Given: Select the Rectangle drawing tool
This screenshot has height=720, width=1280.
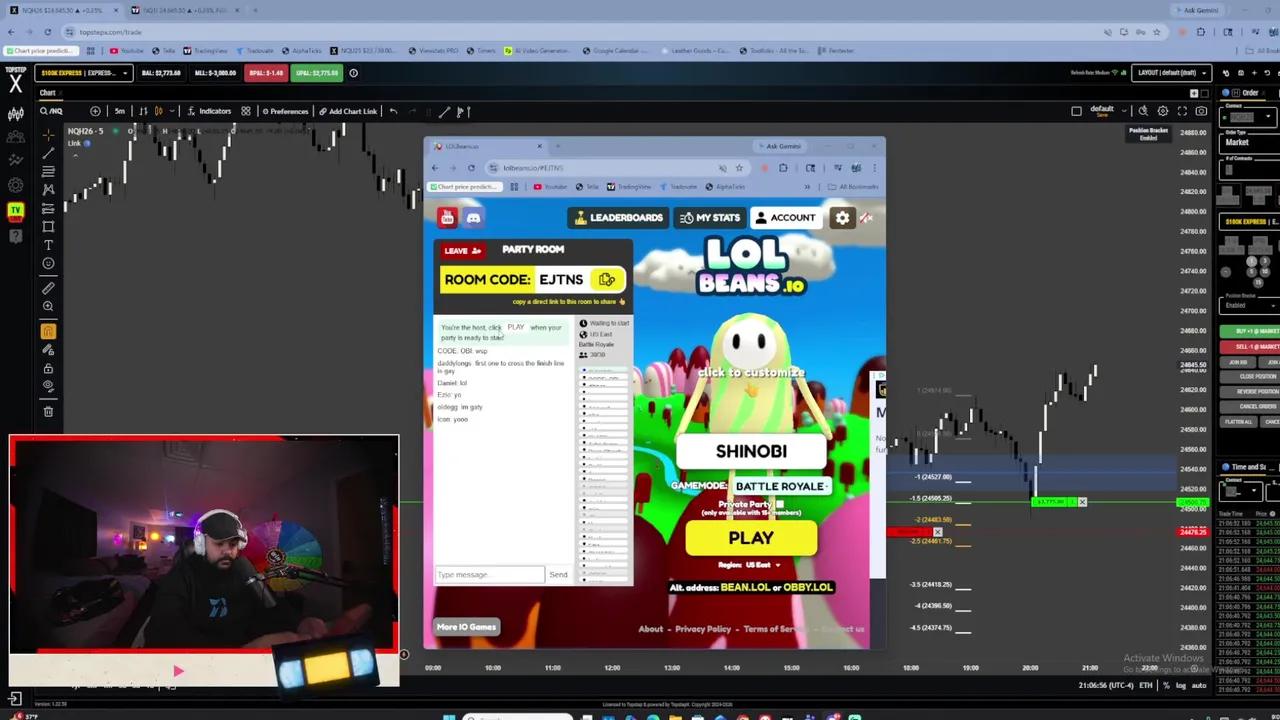Looking at the screenshot, I should click(48, 226).
